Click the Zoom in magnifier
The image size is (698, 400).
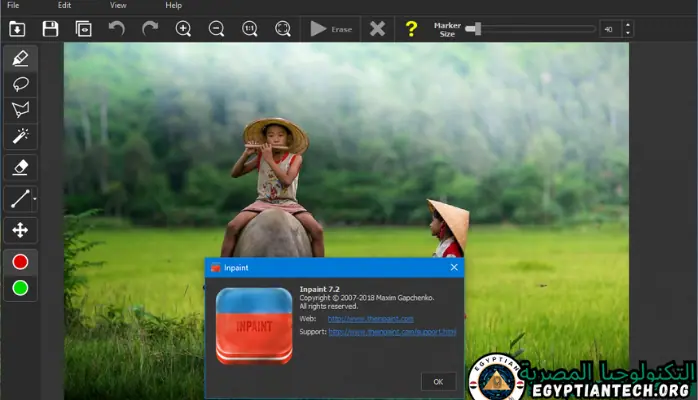click(x=183, y=29)
